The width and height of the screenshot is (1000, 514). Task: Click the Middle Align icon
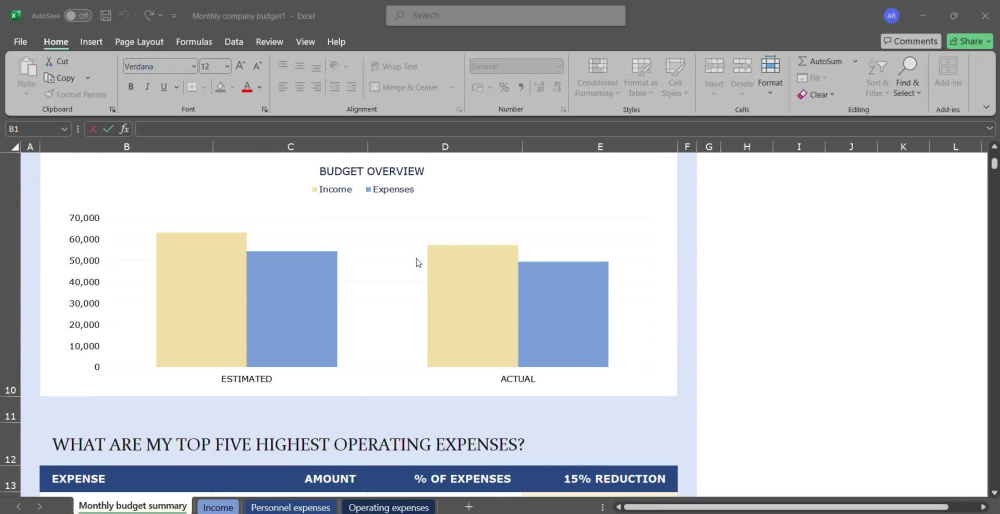coord(299,66)
